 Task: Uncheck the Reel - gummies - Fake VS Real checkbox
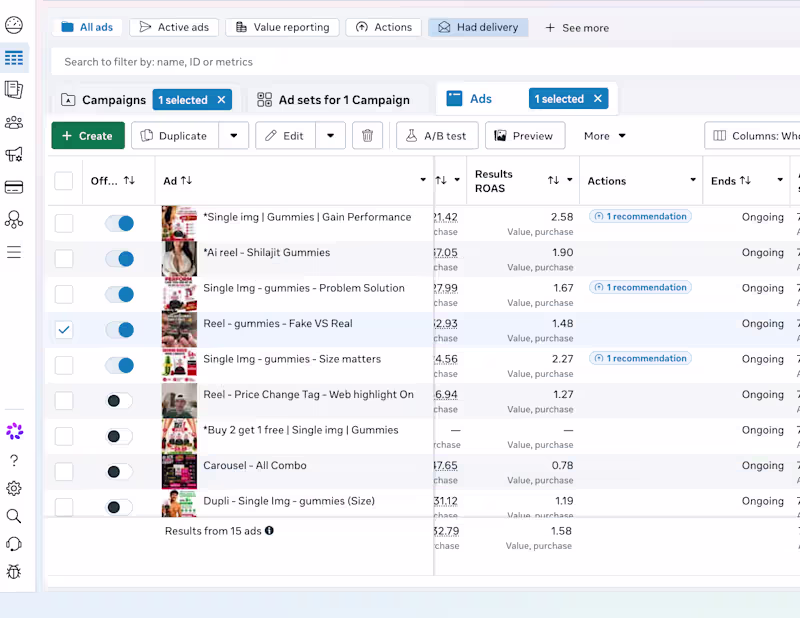64,330
